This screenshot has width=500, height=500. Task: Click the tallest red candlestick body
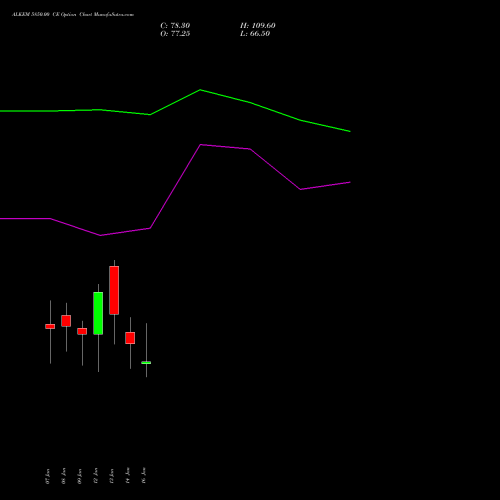pos(114,290)
